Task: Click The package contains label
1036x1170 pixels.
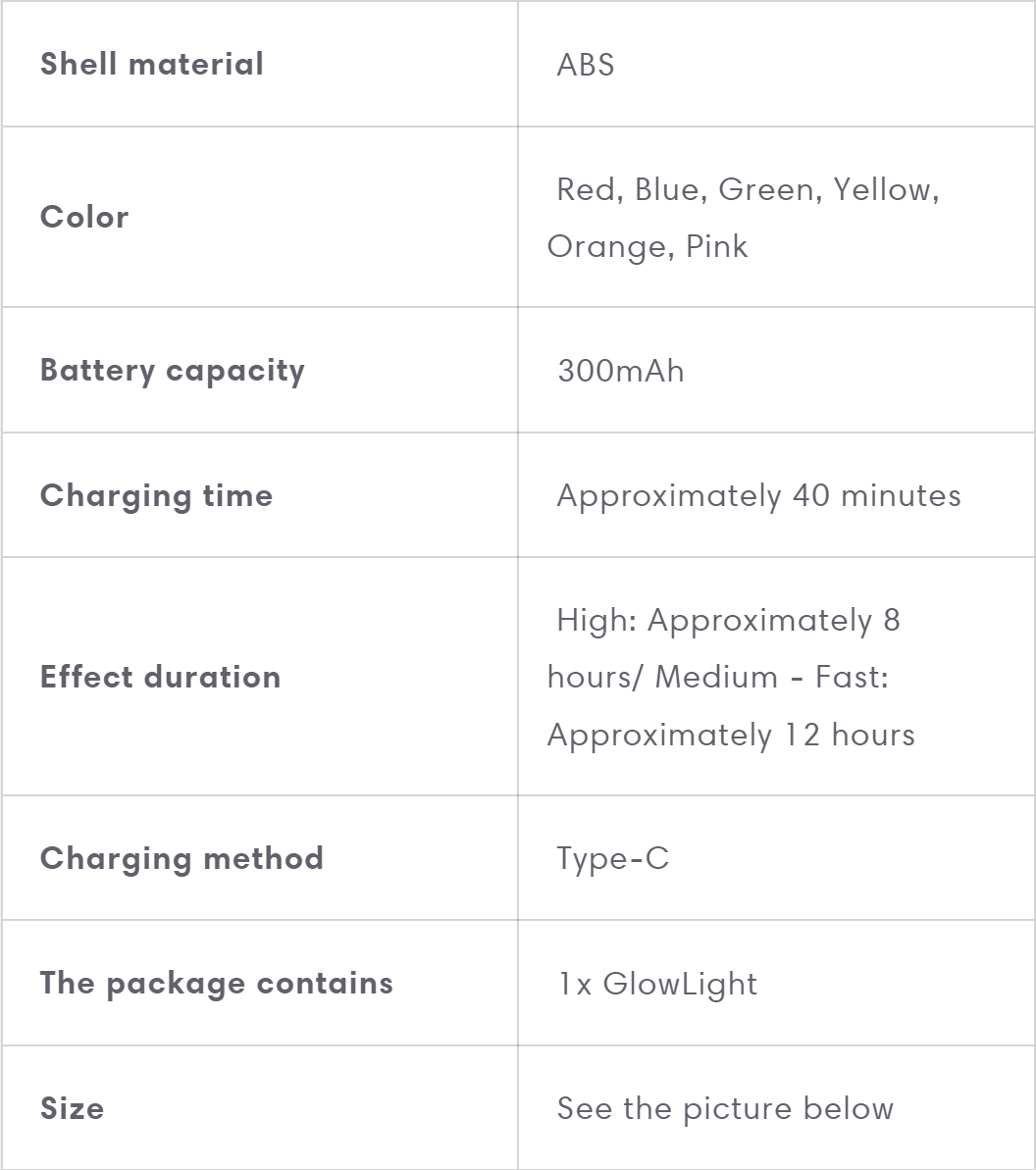Action: (x=217, y=983)
